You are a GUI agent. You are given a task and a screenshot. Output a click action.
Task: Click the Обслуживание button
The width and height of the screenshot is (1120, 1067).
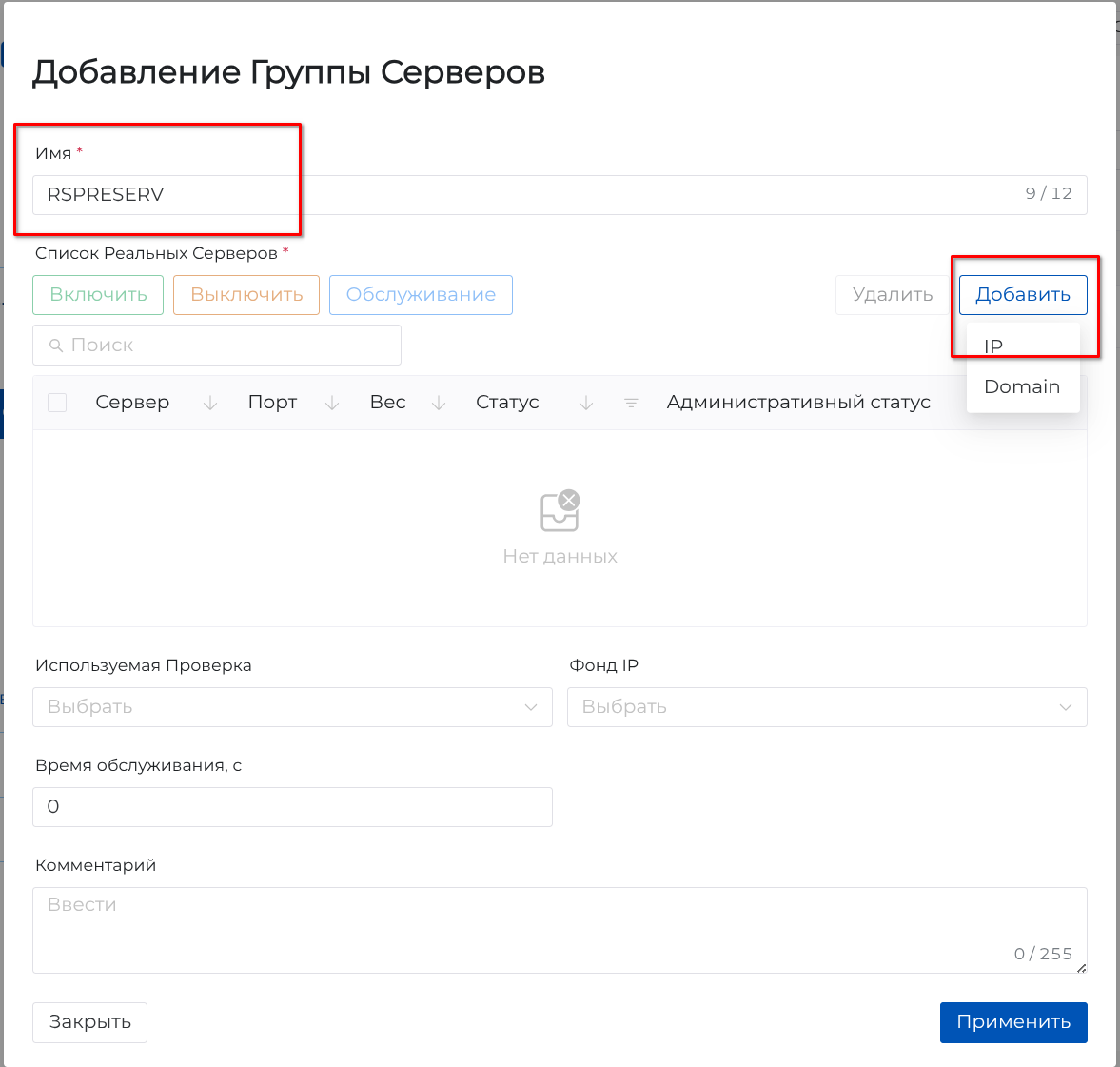pyautogui.click(x=421, y=295)
